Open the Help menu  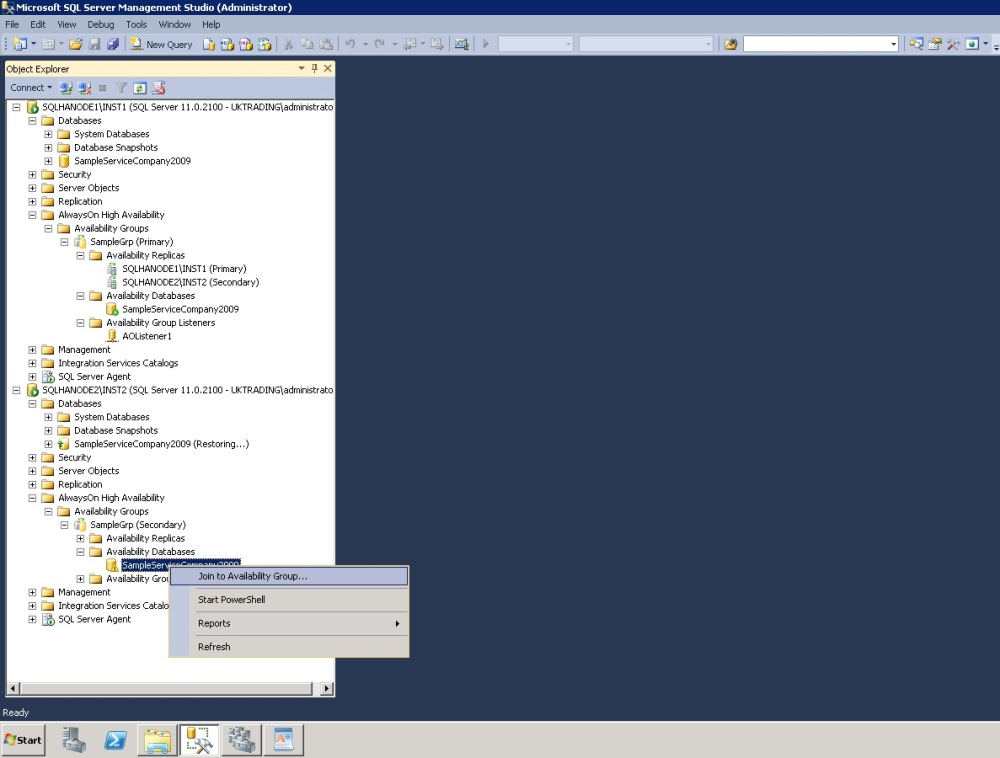coord(211,24)
